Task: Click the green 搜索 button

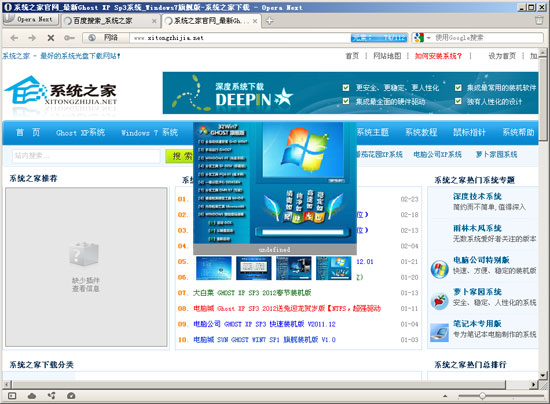Action: pos(180,156)
